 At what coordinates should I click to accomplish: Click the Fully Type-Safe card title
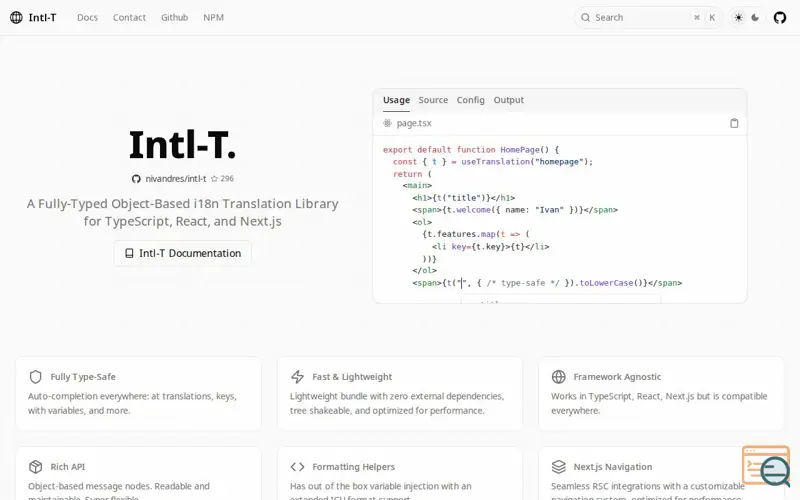click(x=83, y=377)
